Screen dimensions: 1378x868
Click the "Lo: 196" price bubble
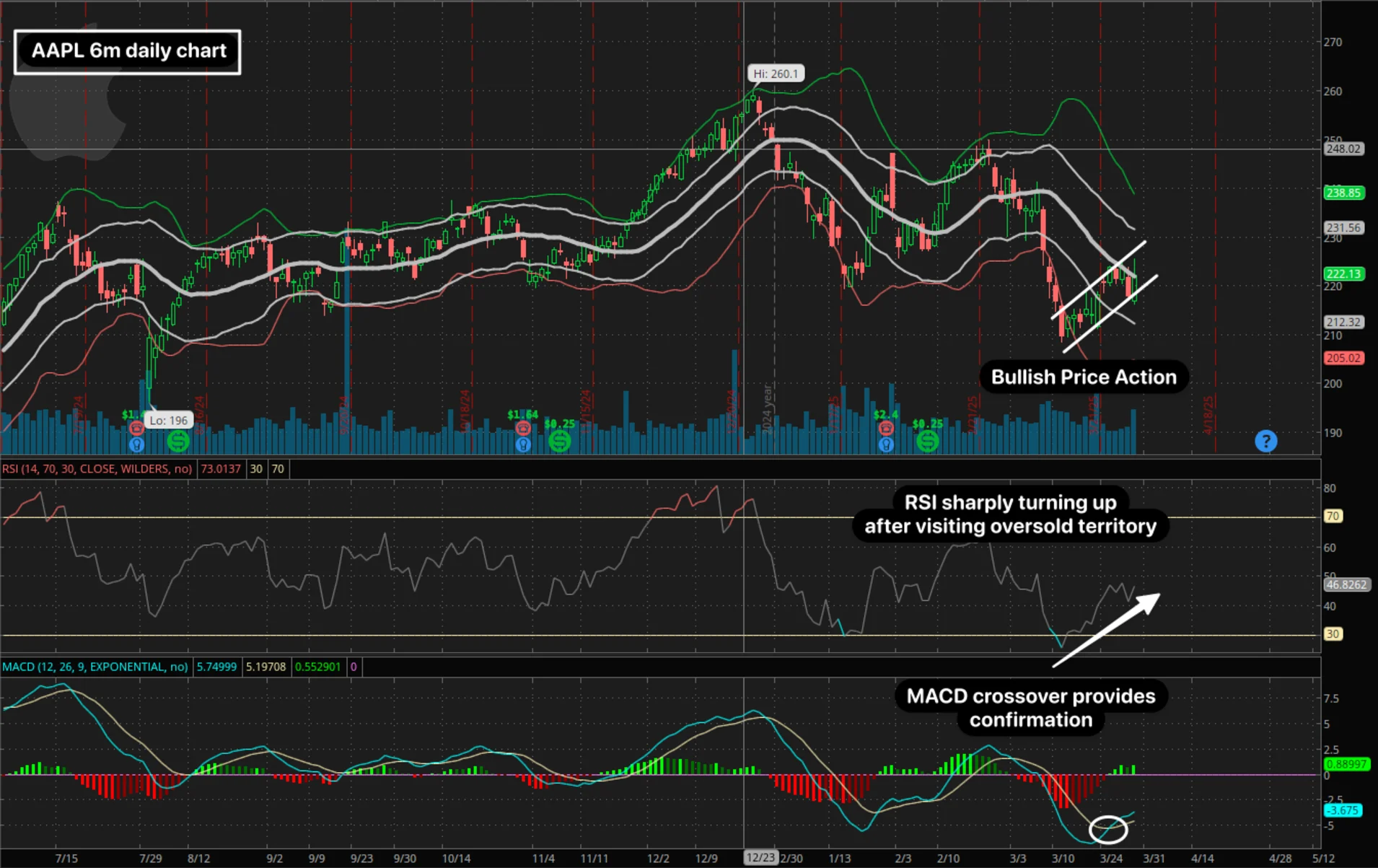coord(168,420)
